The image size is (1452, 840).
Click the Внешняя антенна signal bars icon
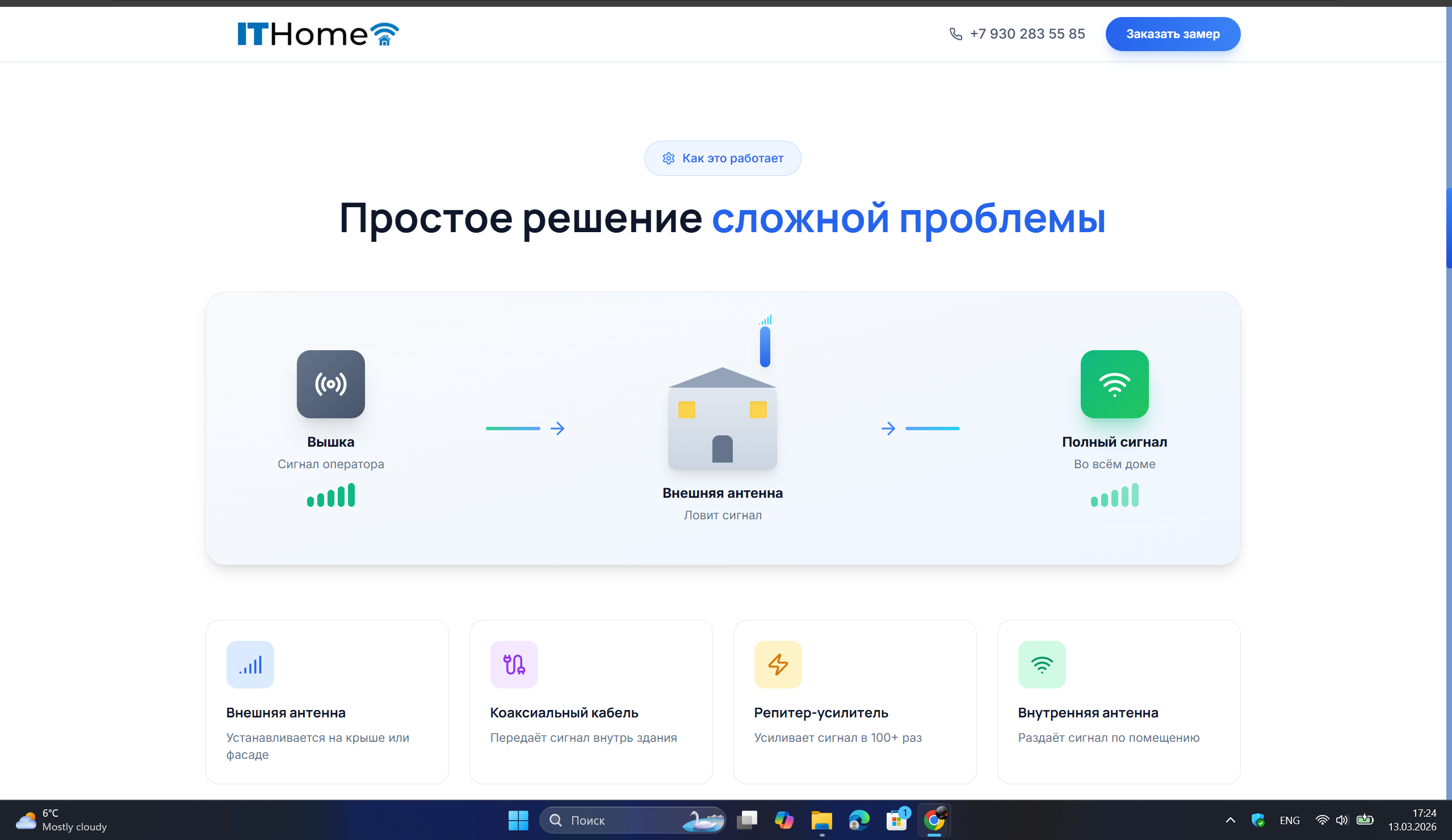pyautogui.click(x=250, y=664)
